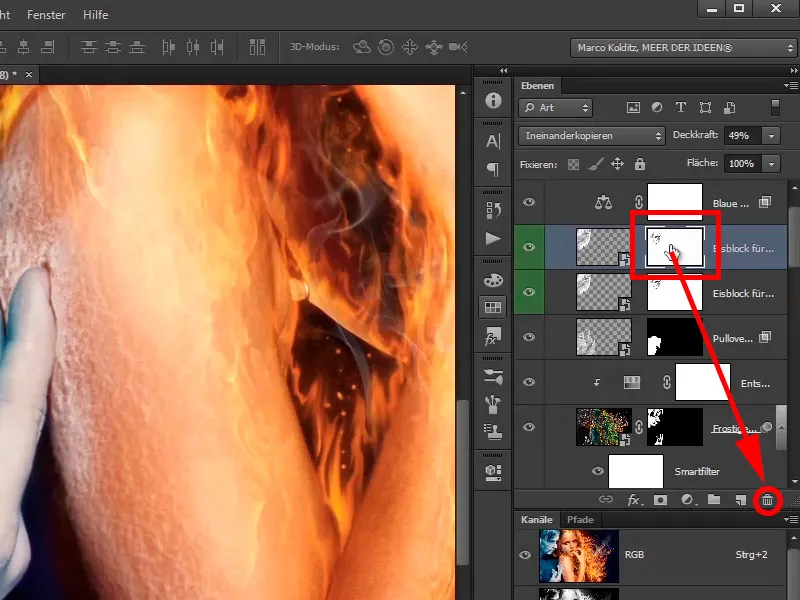Distribute layers by vertical centers

click(113, 47)
